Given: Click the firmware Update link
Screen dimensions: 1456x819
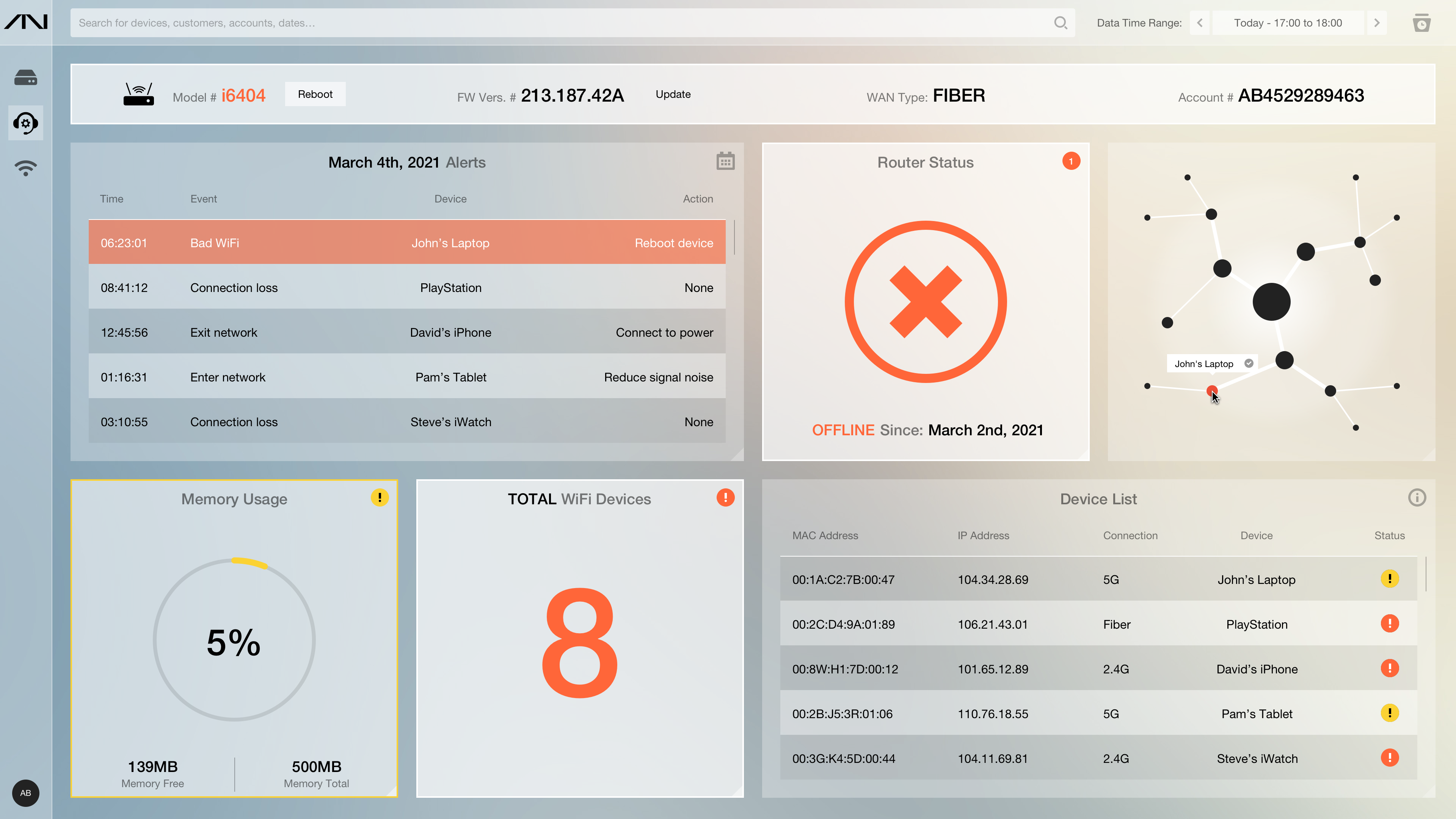Looking at the screenshot, I should point(673,94).
